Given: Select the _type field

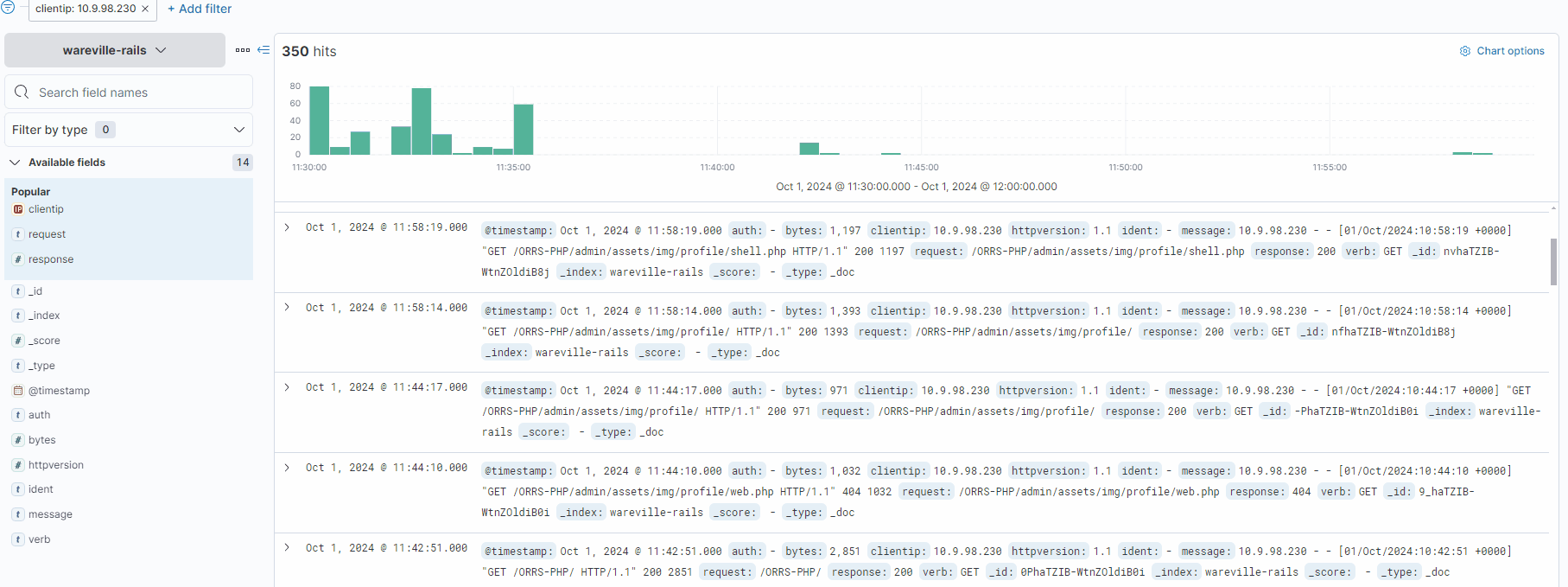Looking at the screenshot, I should [41, 366].
